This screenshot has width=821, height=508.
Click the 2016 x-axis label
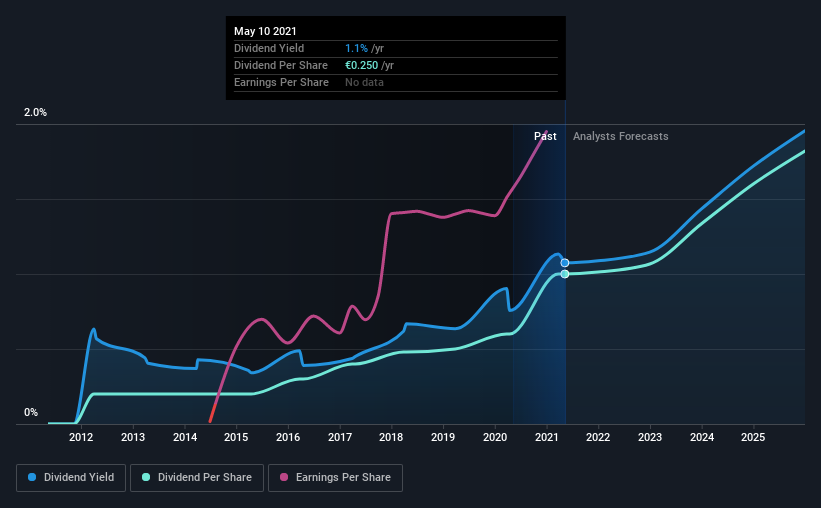(x=288, y=437)
